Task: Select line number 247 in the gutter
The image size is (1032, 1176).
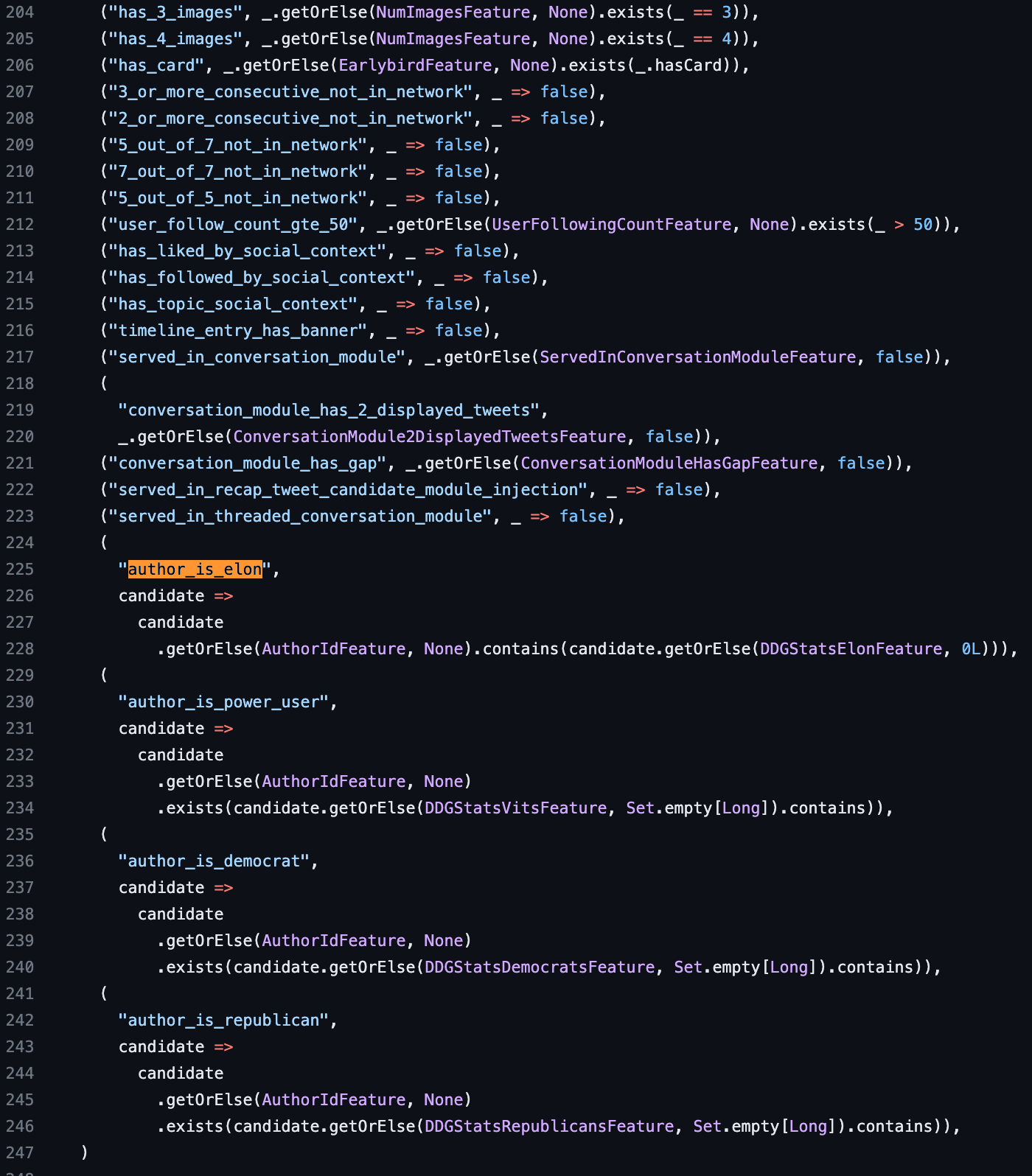Action: coord(20,1153)
